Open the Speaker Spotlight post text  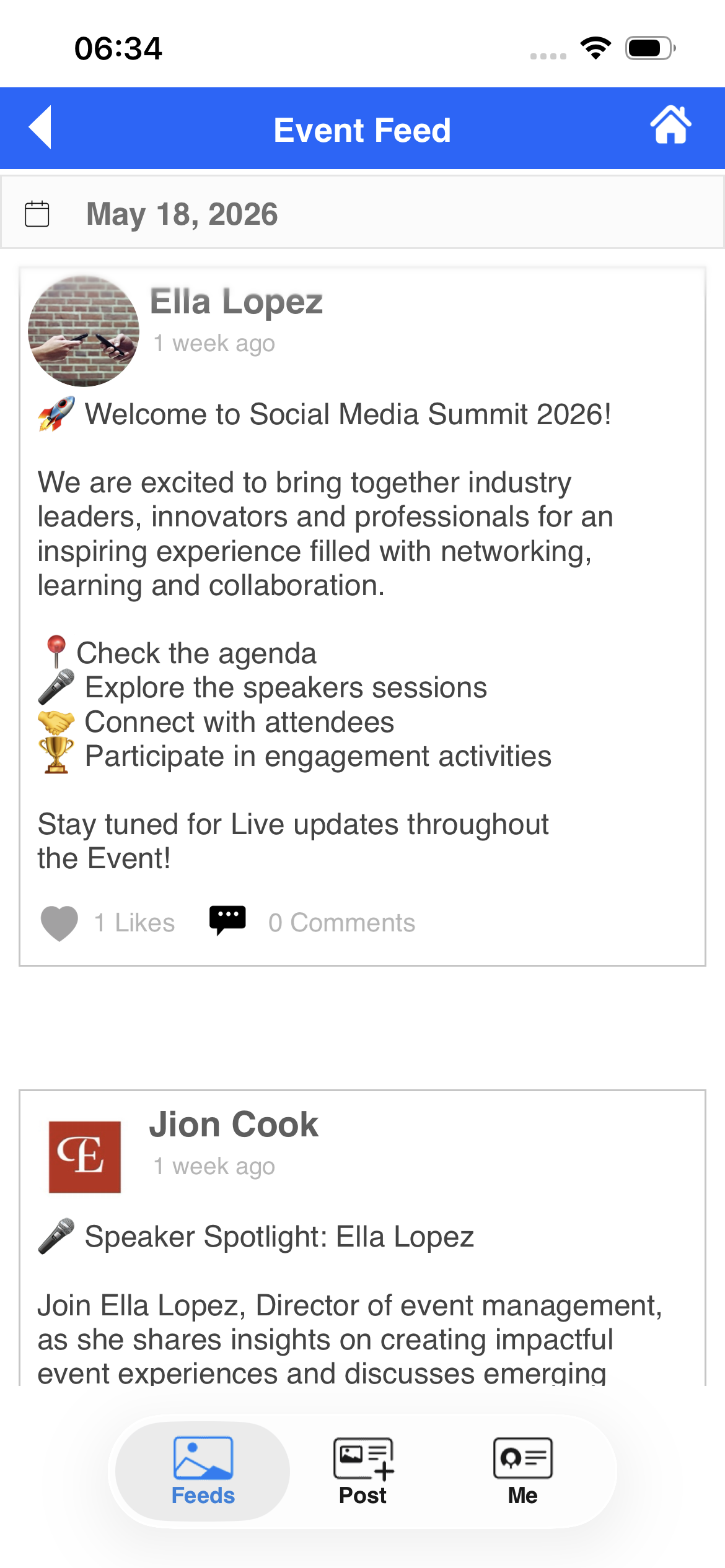click(x=279, y=1237)
